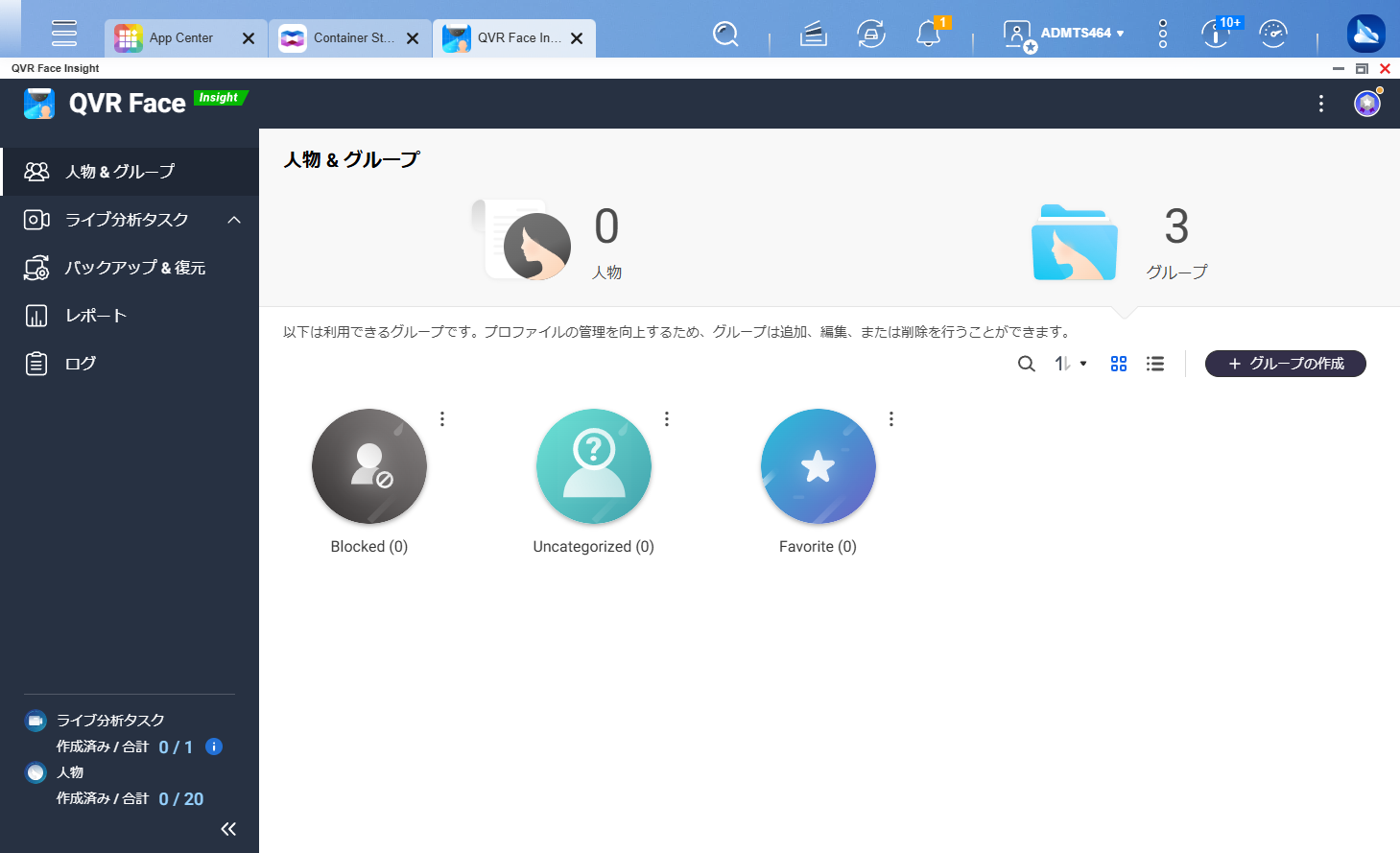Open the info icon with 10+ badge
This screenshot has height=853, width=1400.
(1217, 35)
